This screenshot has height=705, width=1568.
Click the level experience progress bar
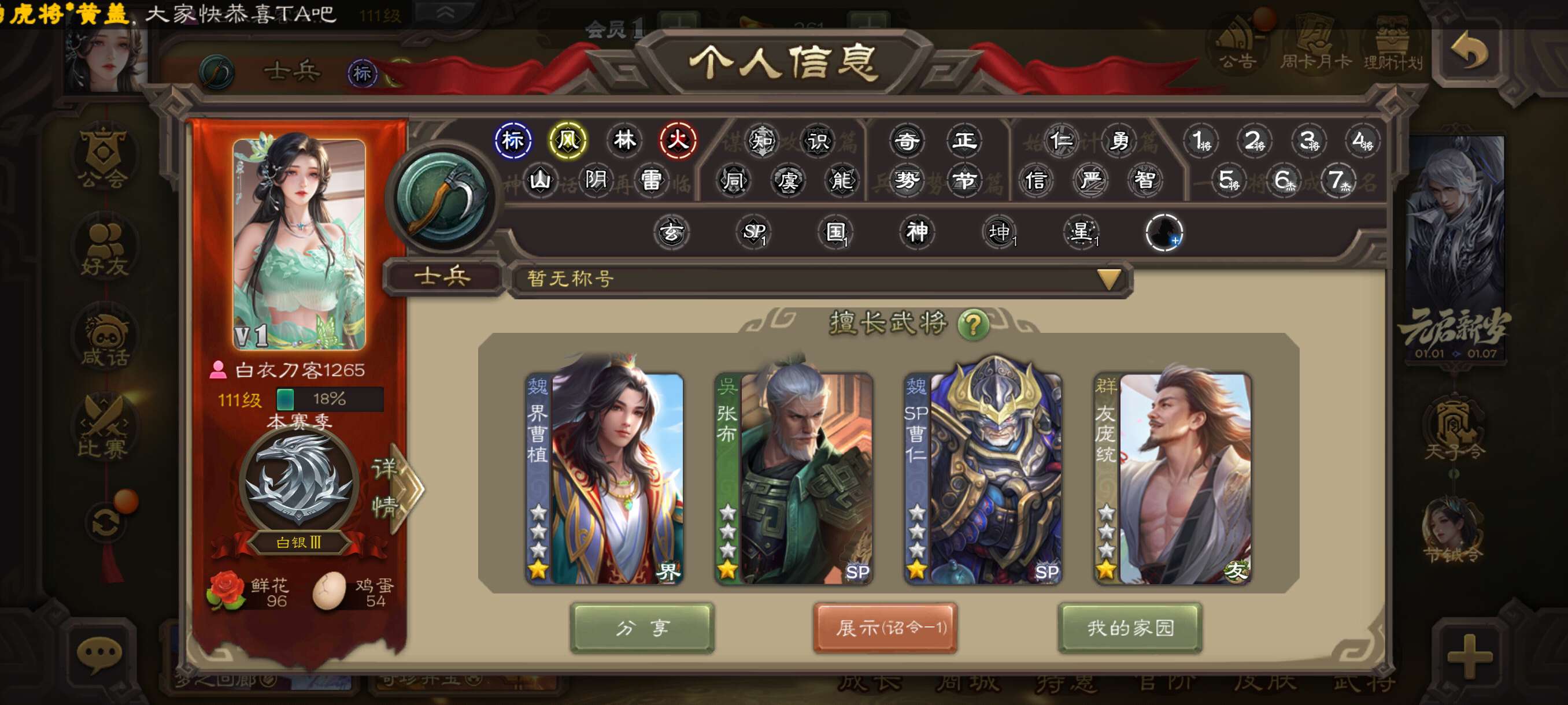[x=330, y=399]
